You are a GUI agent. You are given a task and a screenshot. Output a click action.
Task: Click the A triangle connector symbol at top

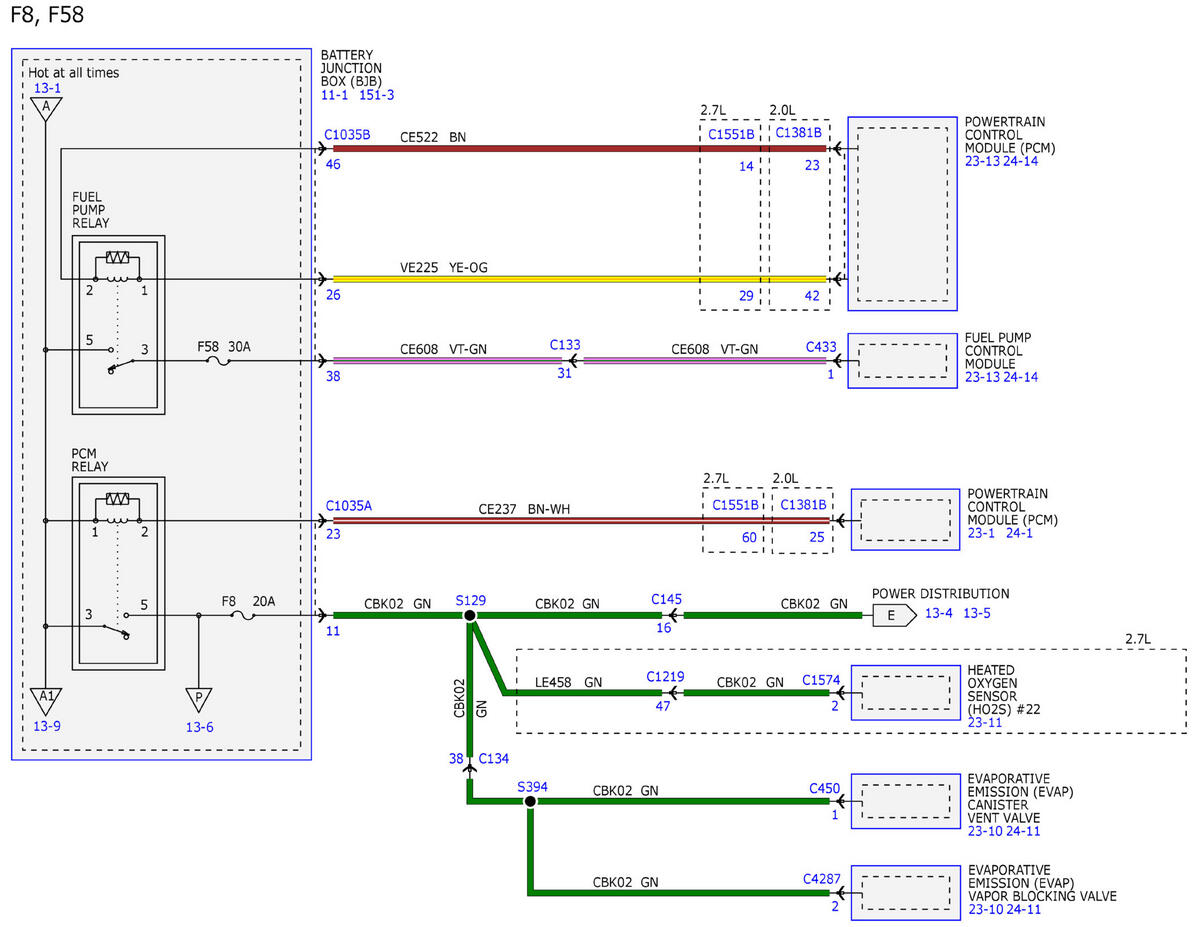pos(46,109)
